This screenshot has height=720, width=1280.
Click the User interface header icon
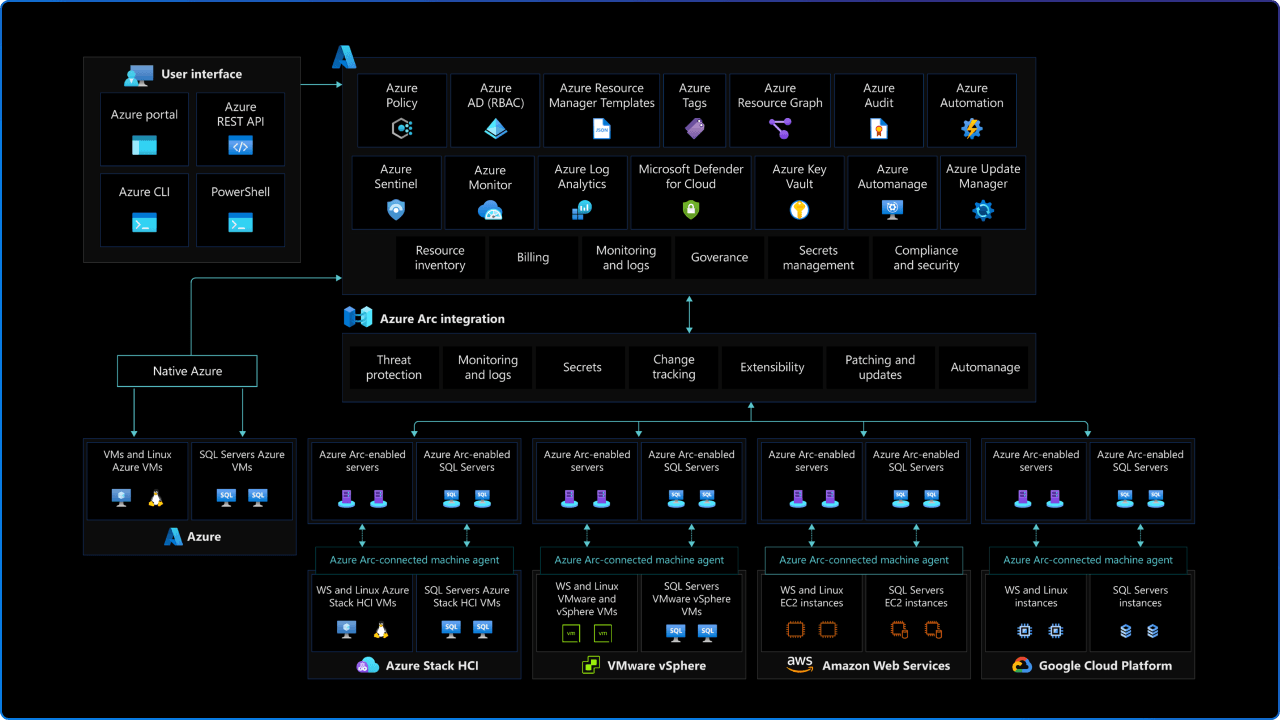pos(138,75)
